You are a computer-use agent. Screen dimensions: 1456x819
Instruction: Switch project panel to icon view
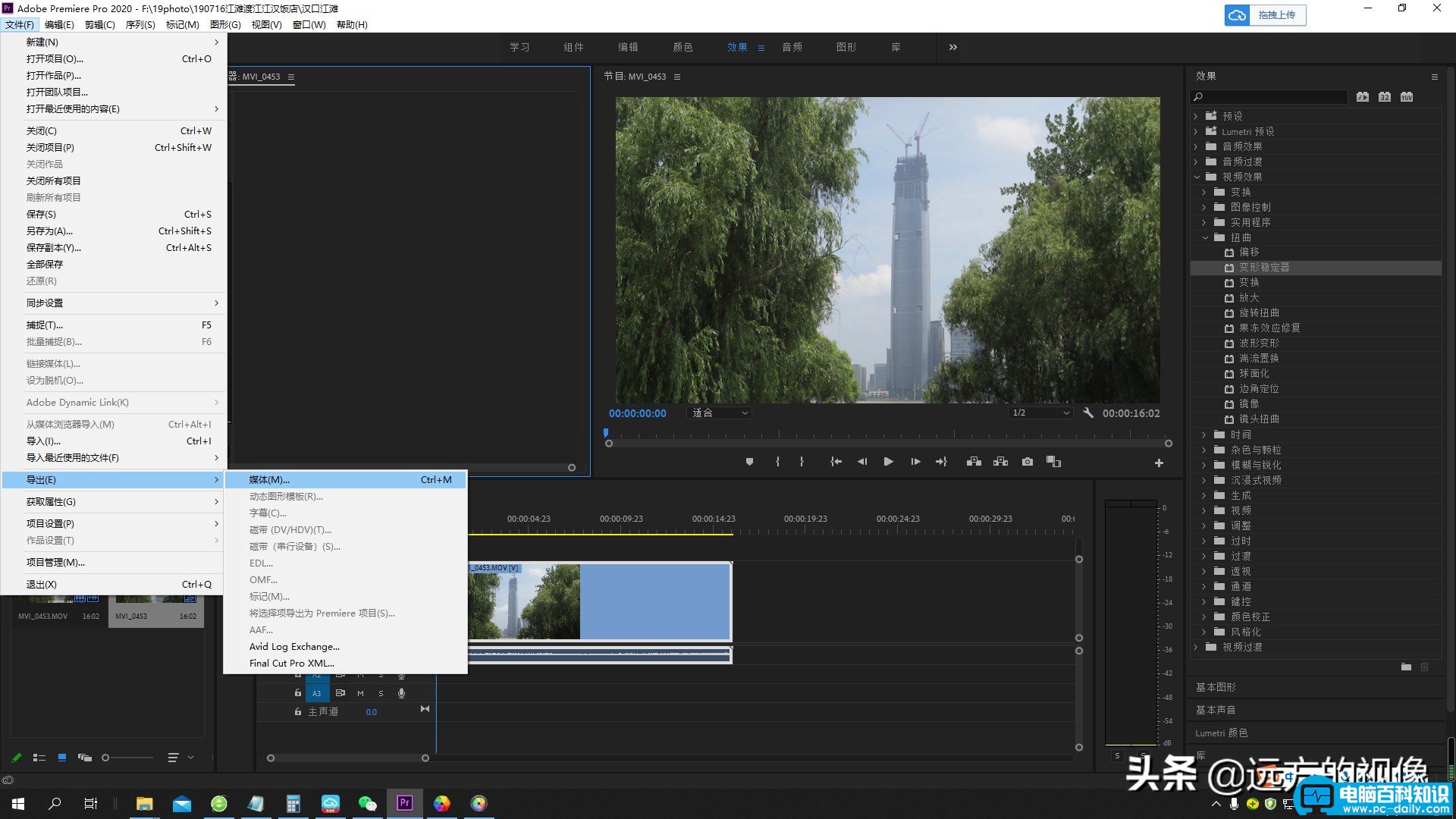click(62, 758)
